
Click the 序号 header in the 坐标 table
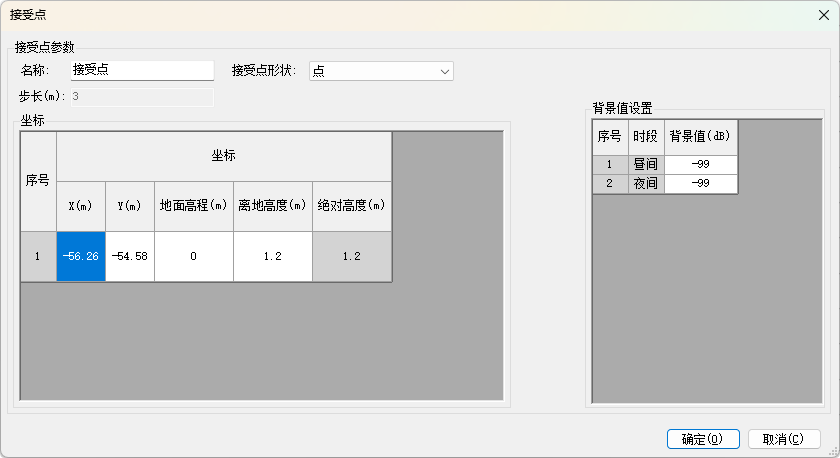38,182
